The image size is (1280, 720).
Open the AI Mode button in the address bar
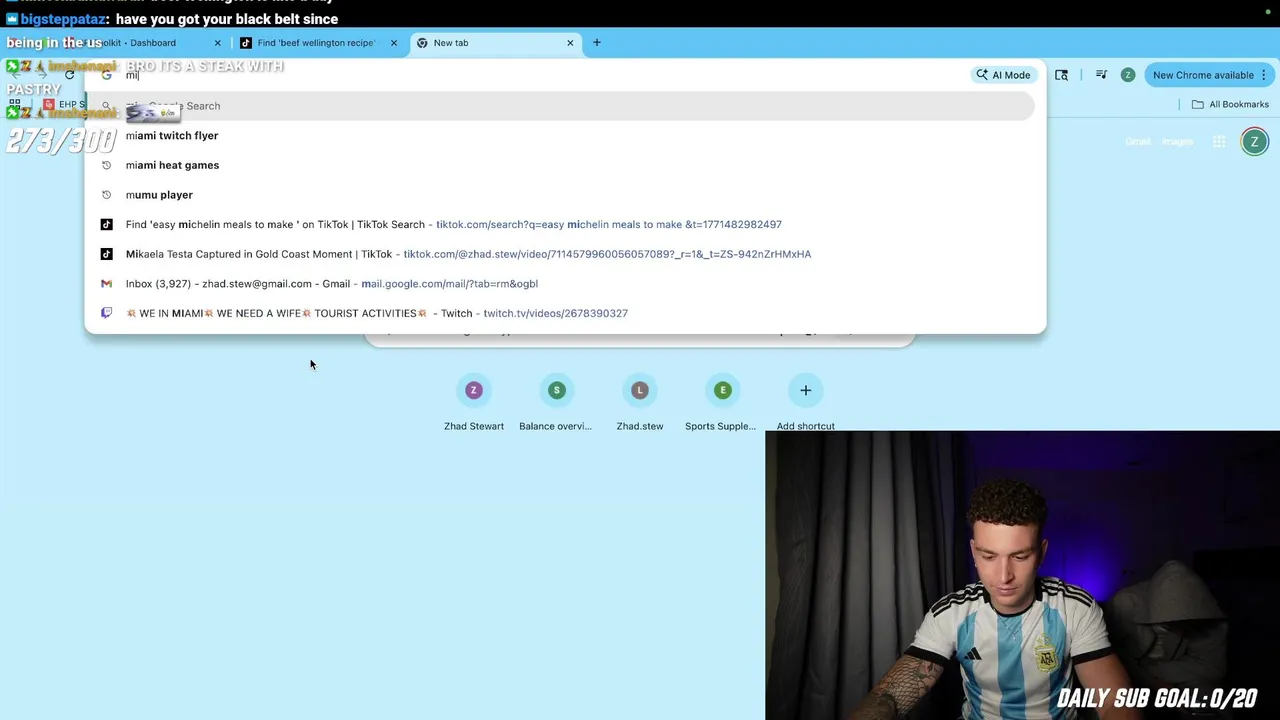[x=1003, y=75]
